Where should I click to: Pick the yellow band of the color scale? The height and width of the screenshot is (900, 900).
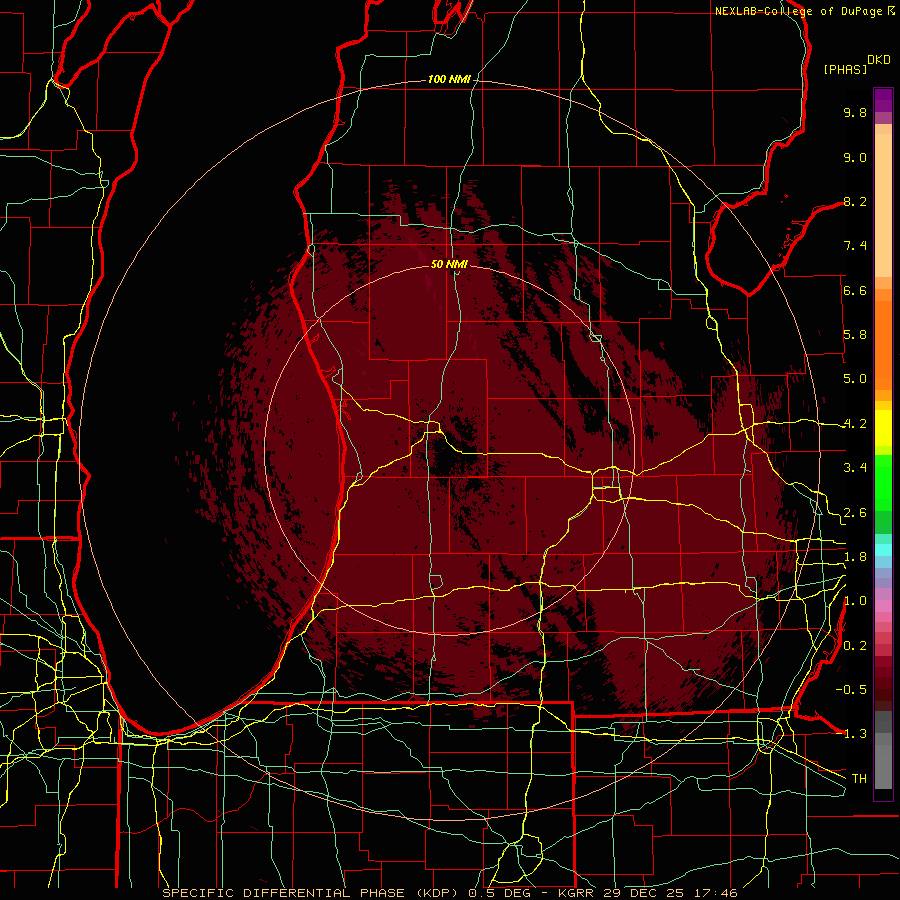[883, 428]
